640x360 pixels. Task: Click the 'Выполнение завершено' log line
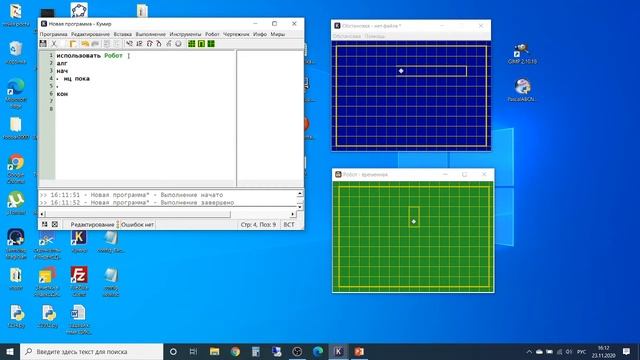tap(137, 202)
